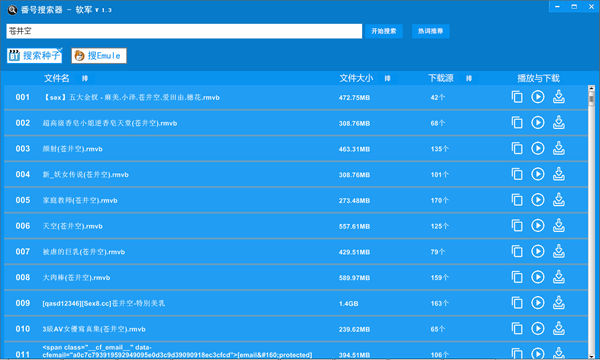Download the file in row 005

pyautogui.click(x=559, y=200)
